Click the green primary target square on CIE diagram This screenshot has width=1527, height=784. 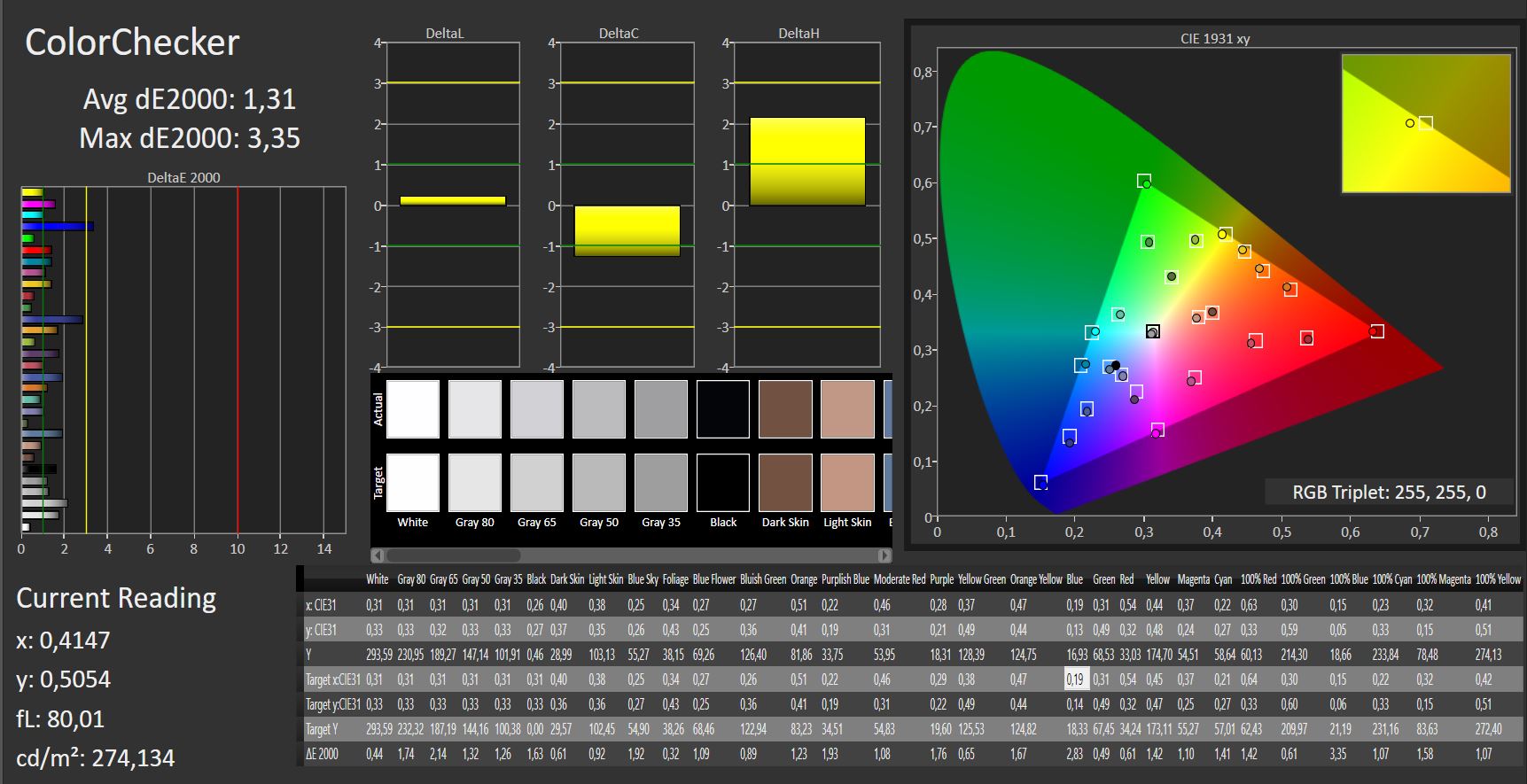click(x=1144, y=181)
